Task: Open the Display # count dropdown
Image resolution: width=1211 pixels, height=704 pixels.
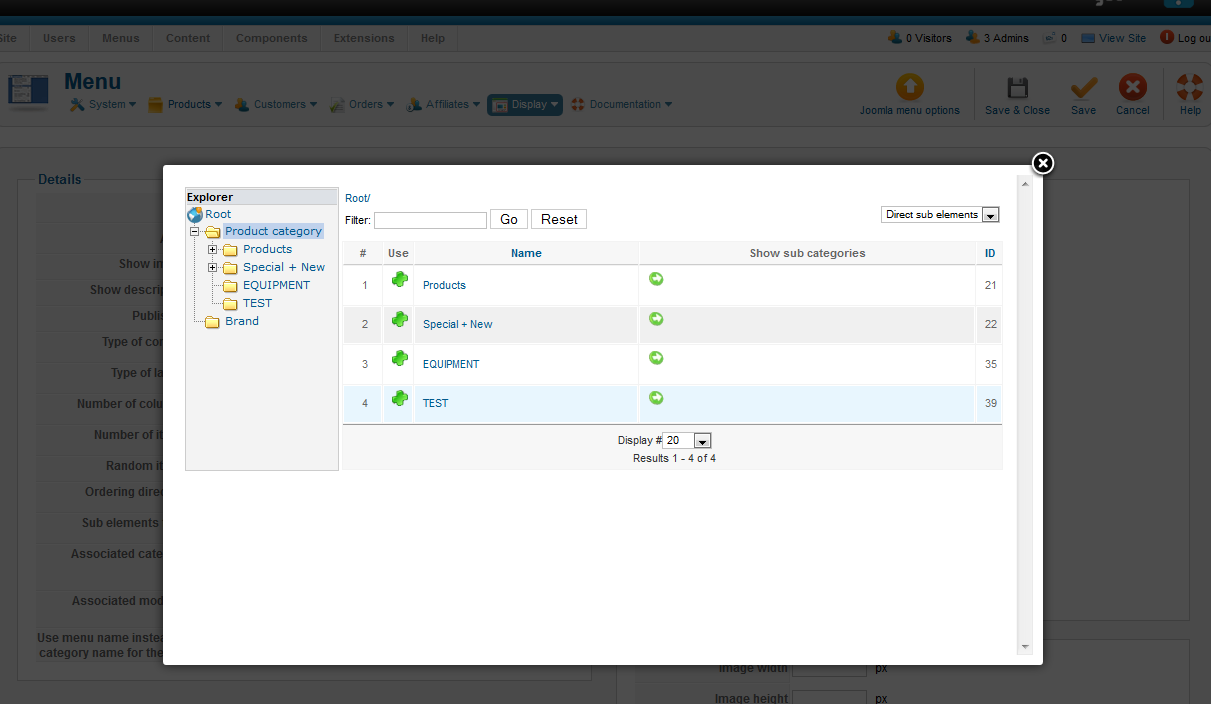Action: pos(687,441)
